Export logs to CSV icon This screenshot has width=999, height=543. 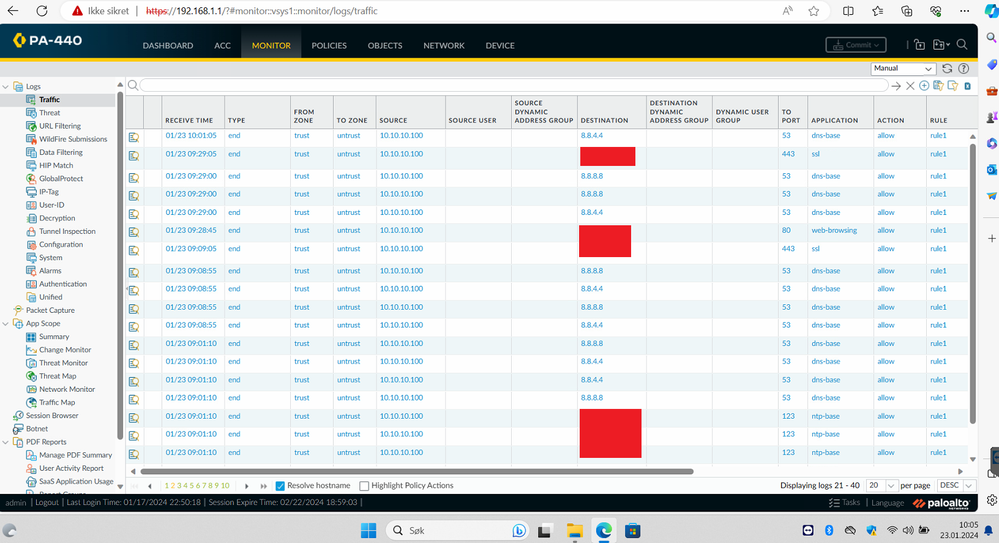[x=966, y=86]
